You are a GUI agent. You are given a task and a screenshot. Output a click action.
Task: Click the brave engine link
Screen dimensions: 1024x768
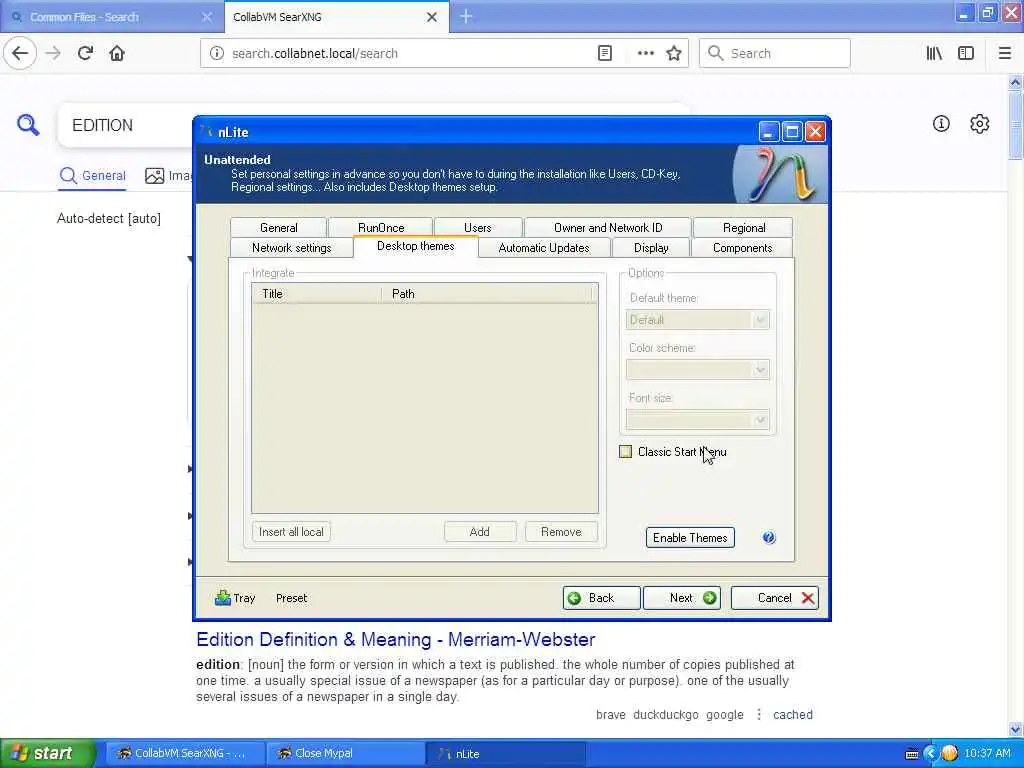611,714
